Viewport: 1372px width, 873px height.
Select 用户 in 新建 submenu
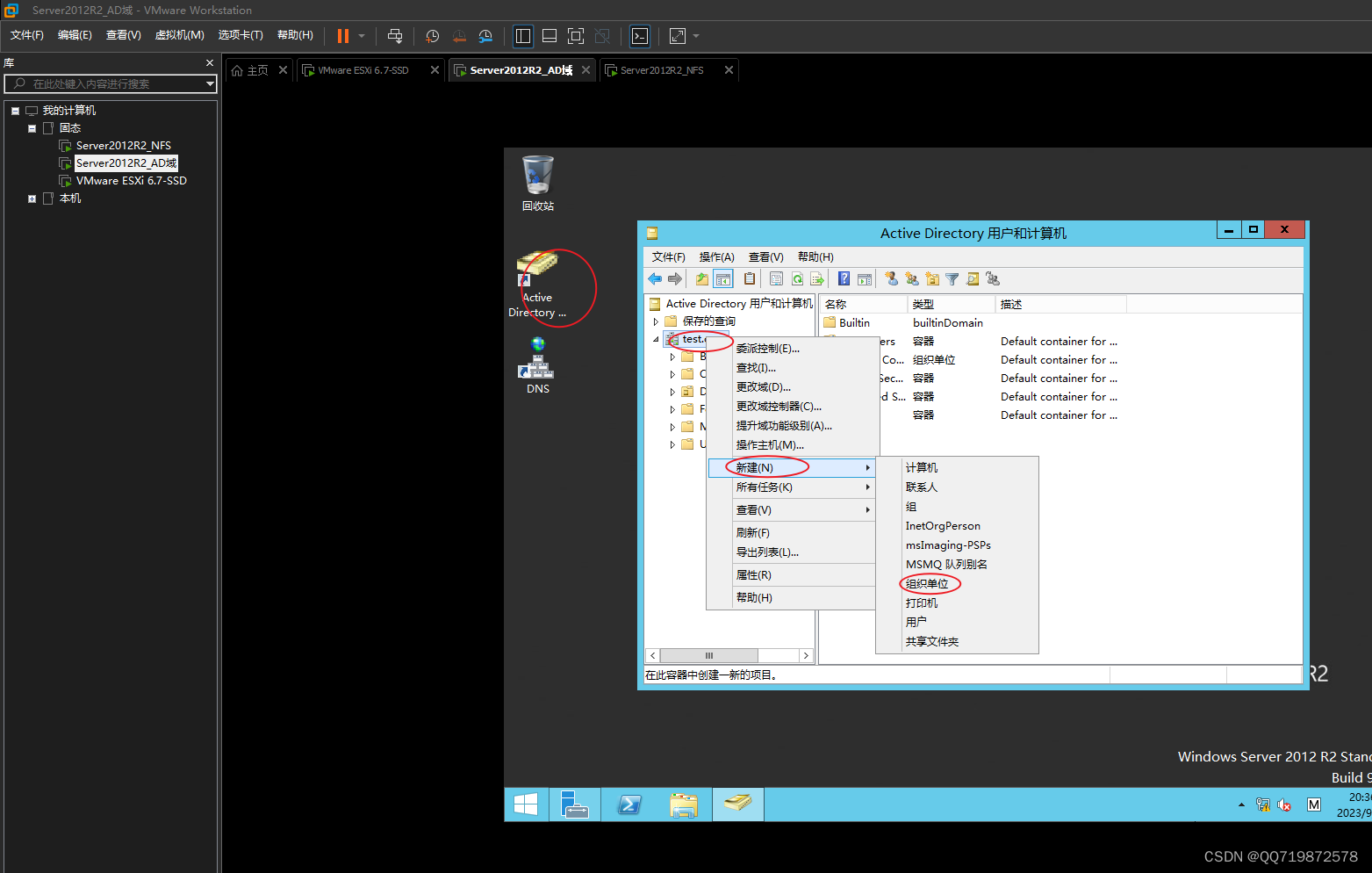(957, 622)
